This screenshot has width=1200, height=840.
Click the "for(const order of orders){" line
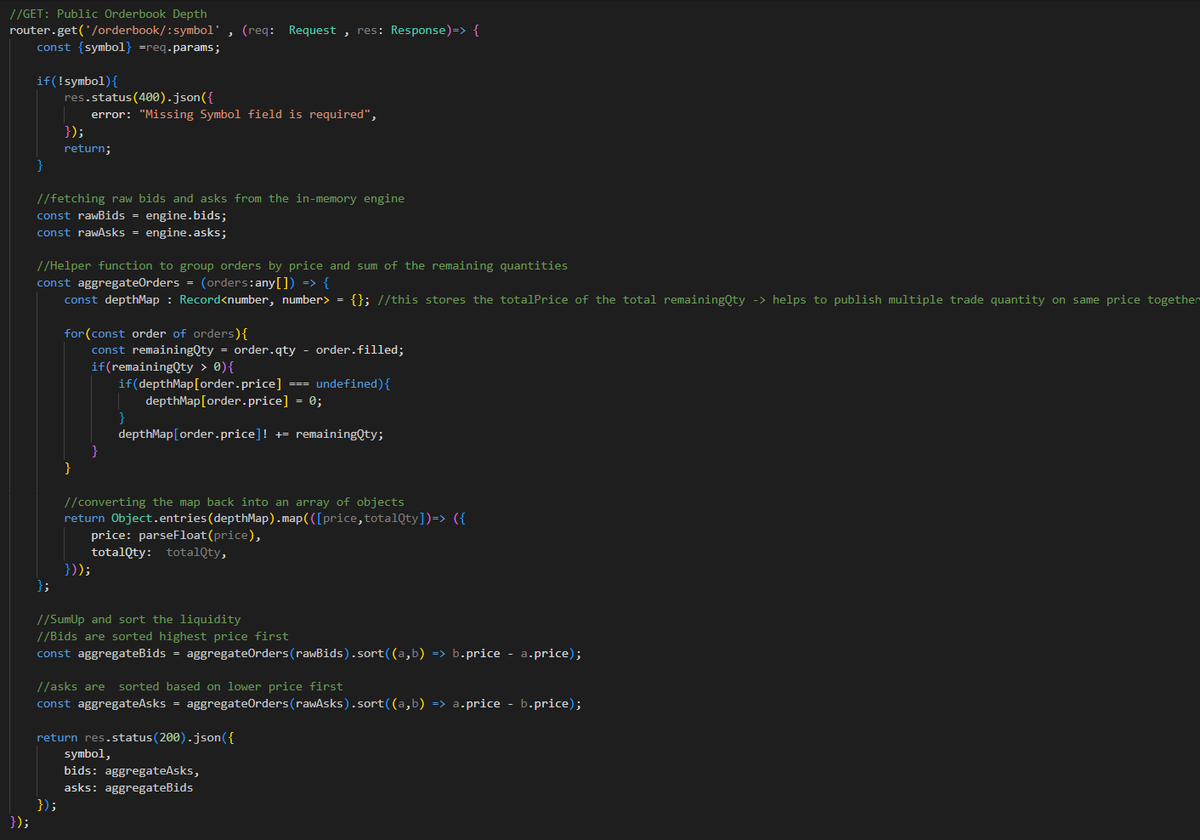pyautogui.click(x=157, y=333)
